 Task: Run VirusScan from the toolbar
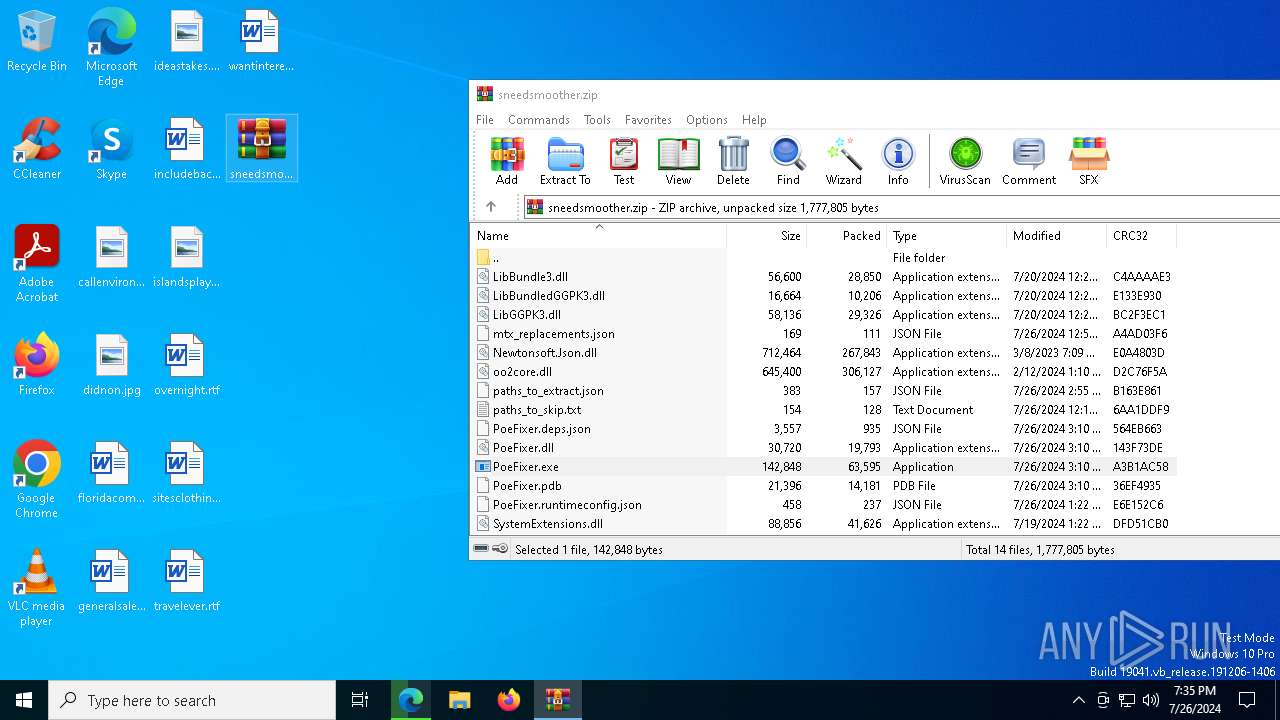[x=965, y=162]
